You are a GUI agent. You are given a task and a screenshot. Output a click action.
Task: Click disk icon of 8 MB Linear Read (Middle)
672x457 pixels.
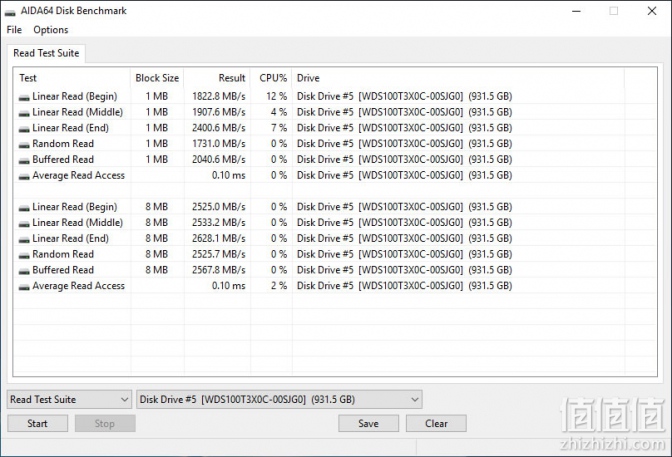pyautogui.click(x=24, y=224)
